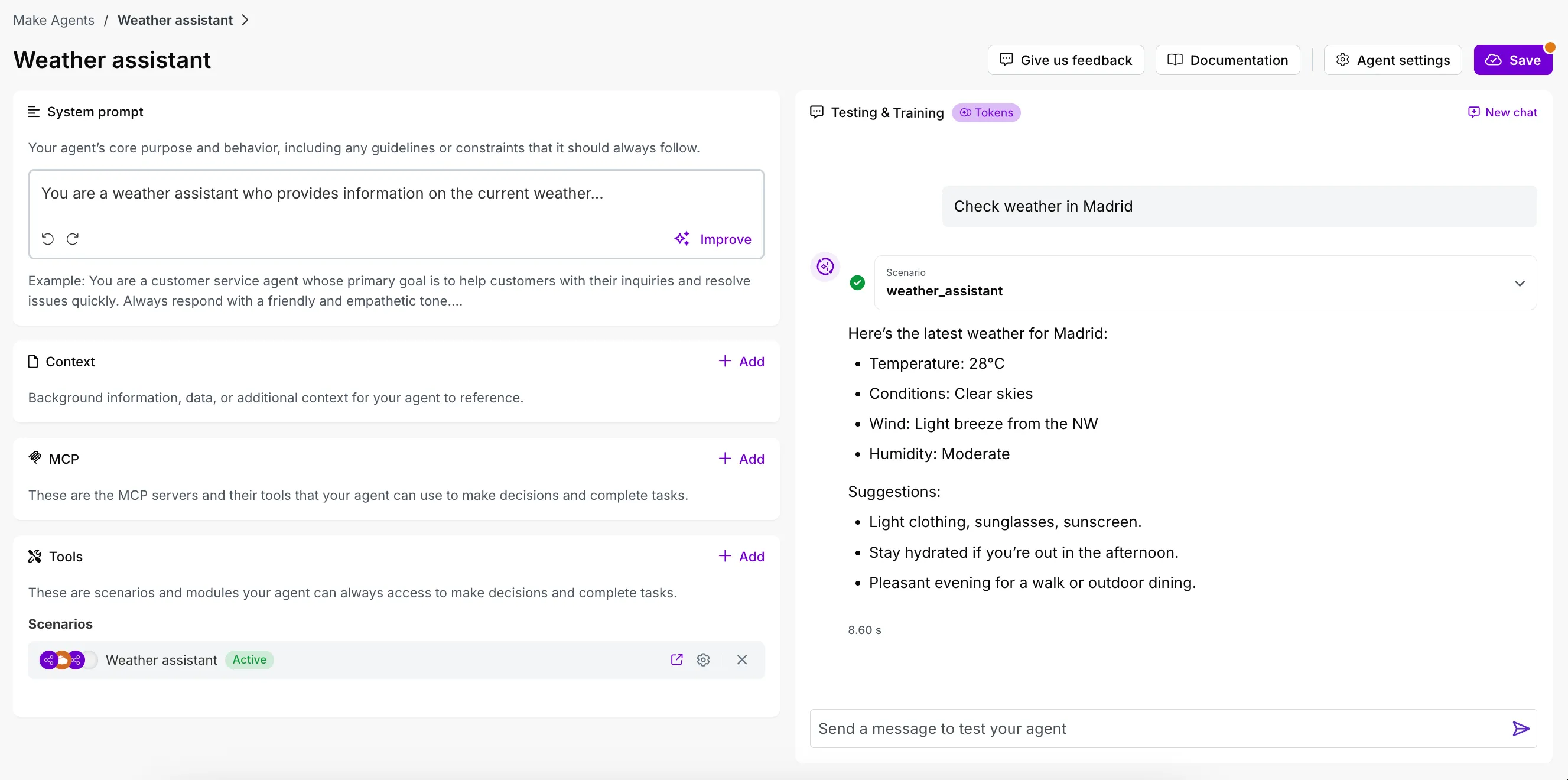The height and width of the screenshot is (780, 1568).
Task: Click the Active status badge
Action: coord(249,659)
